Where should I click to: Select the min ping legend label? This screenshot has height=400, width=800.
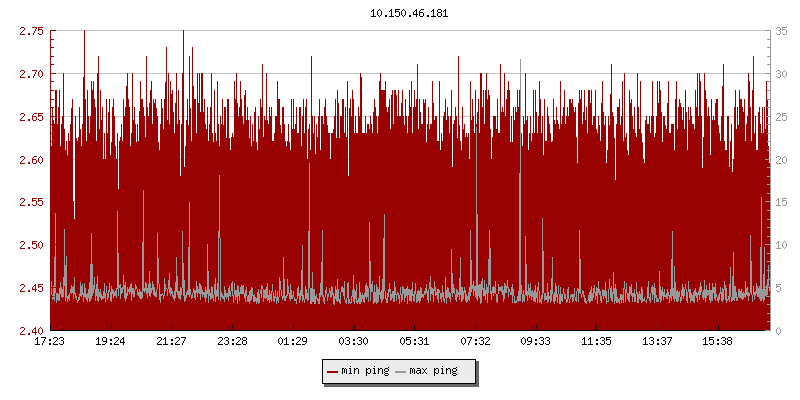(x=365, y=372)
